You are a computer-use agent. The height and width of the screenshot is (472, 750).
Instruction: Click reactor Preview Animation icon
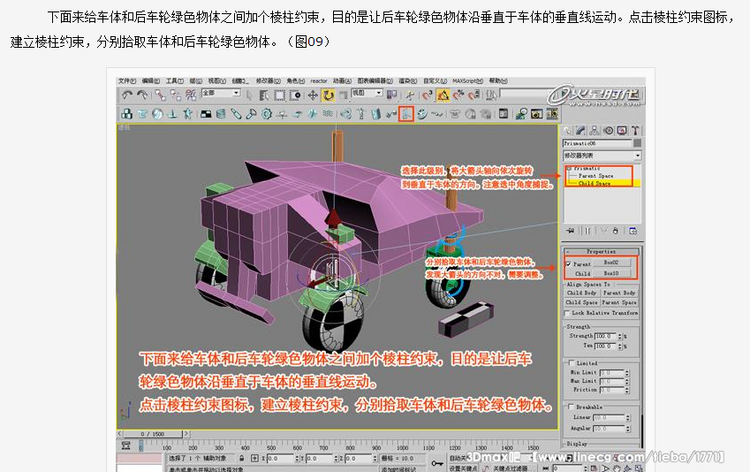[537, 114]
